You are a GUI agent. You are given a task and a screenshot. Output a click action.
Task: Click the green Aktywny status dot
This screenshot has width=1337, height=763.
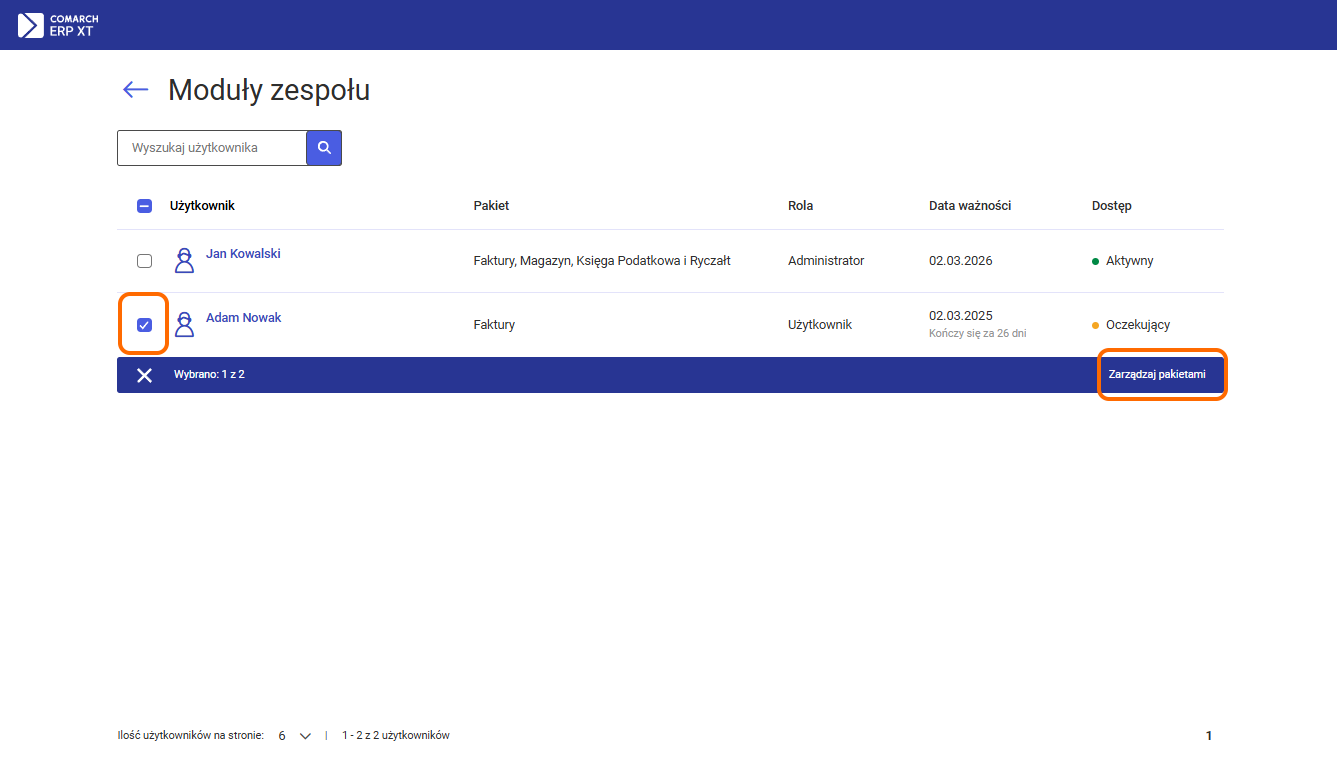click(1096, 261)
